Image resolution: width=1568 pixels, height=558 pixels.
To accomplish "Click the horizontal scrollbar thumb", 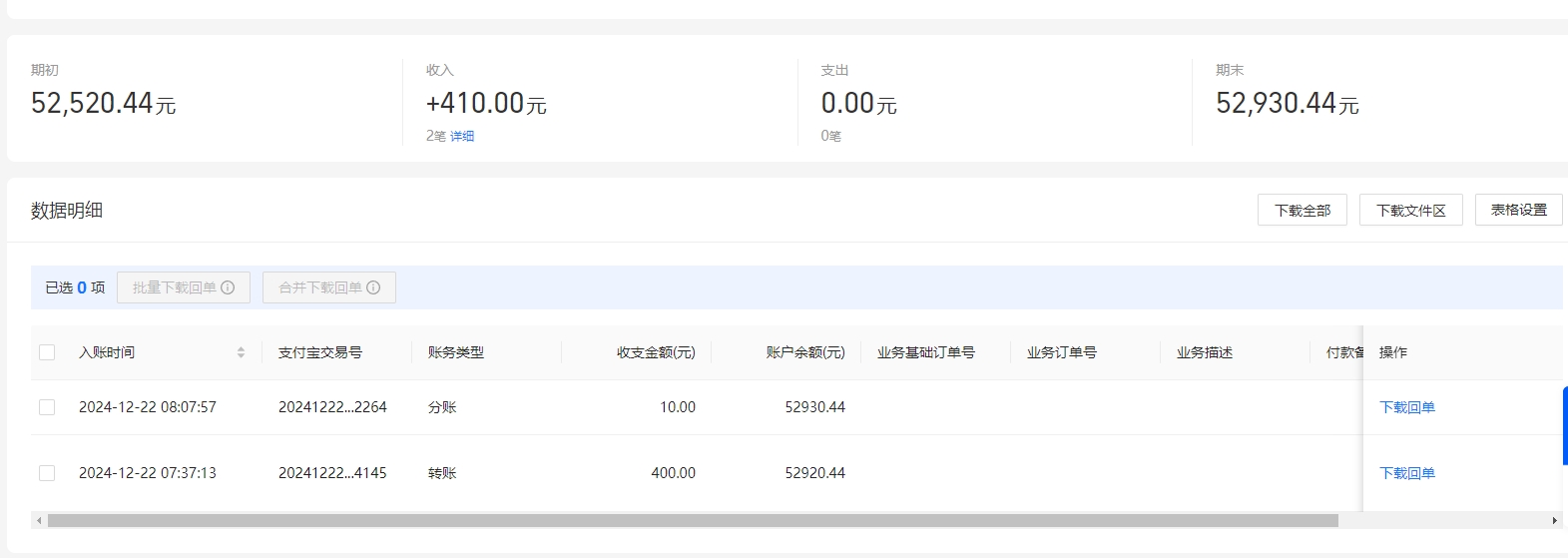I will 693,520.
